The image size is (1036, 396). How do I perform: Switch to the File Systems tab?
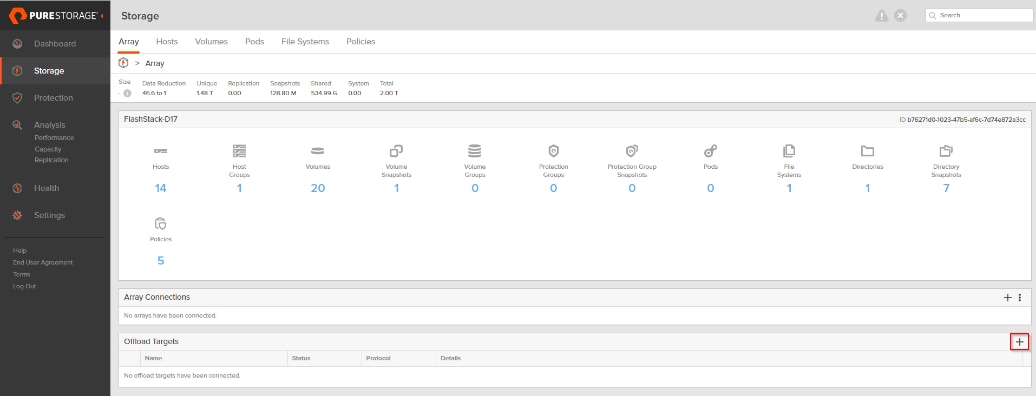pos(305,41)
